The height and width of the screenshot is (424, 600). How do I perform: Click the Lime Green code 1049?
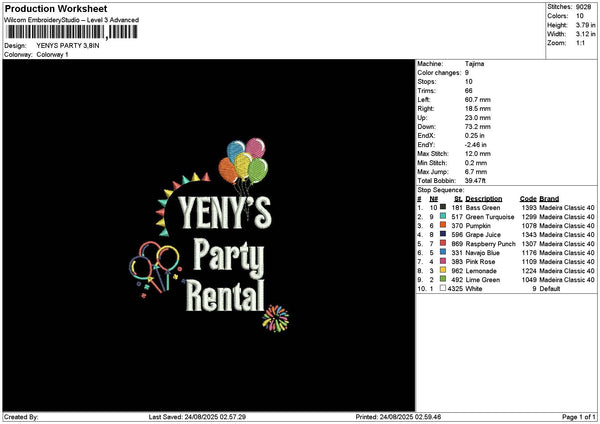click(x=529, y=280)
